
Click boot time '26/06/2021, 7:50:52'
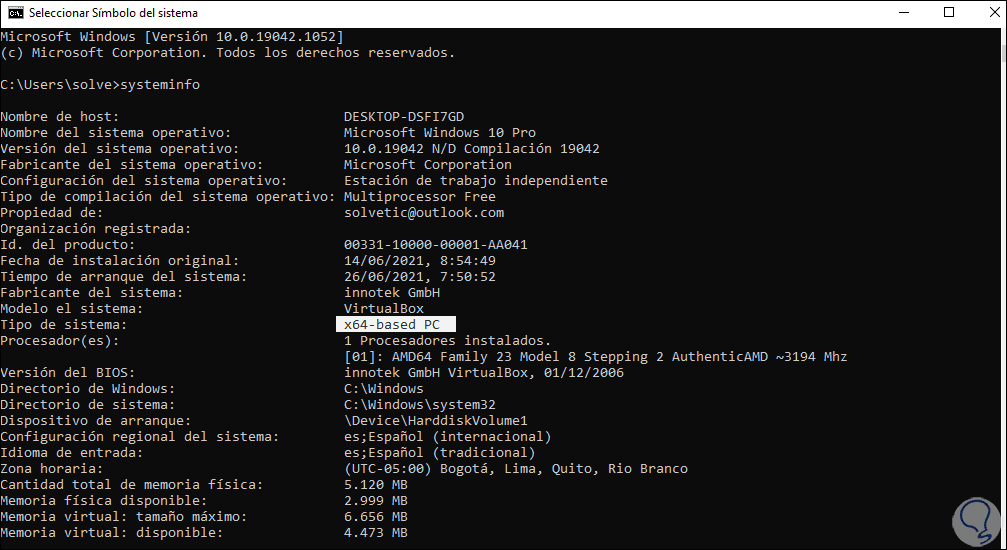point(420,277)
